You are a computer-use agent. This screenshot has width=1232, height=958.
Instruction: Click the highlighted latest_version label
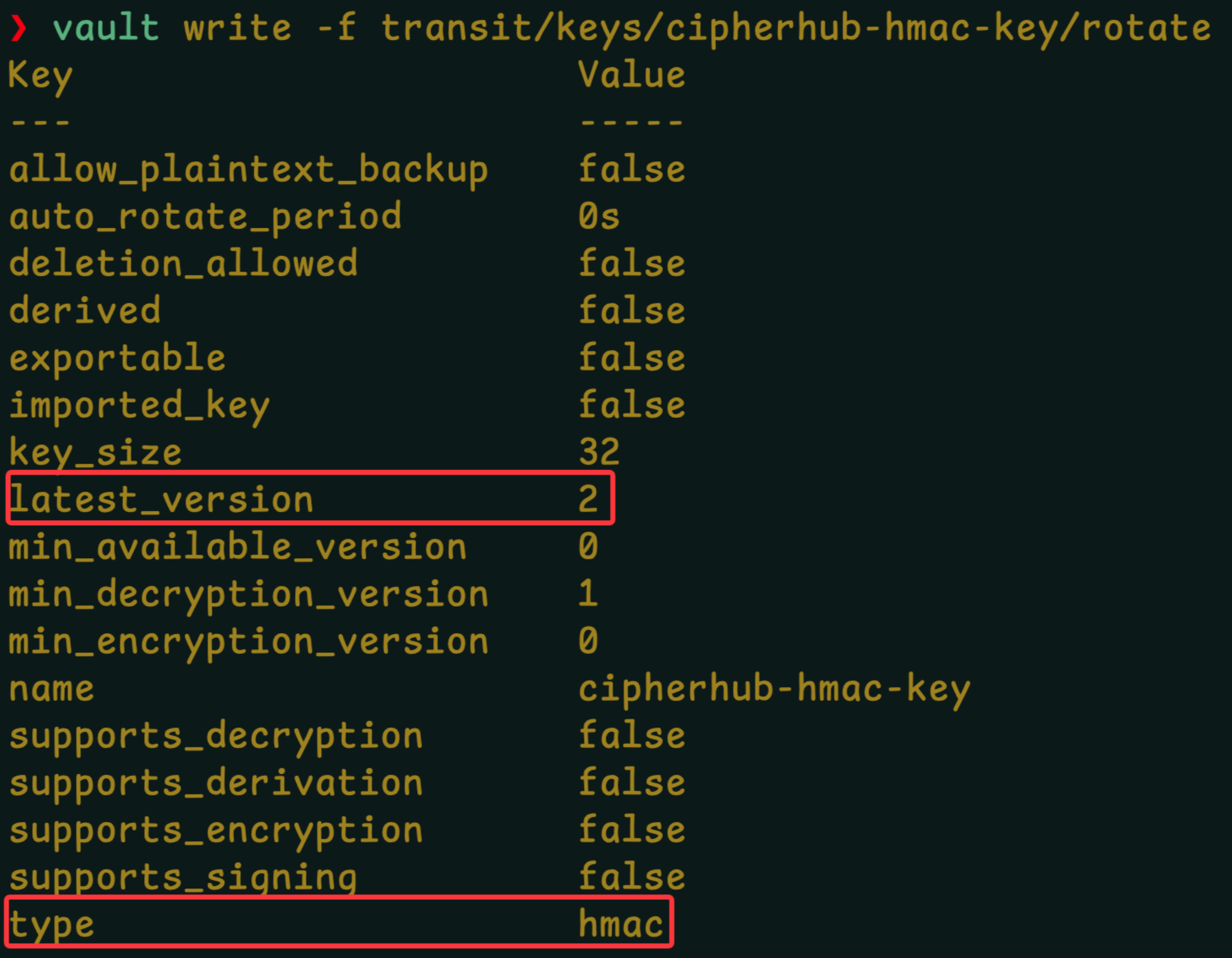(x=162, y=499)
